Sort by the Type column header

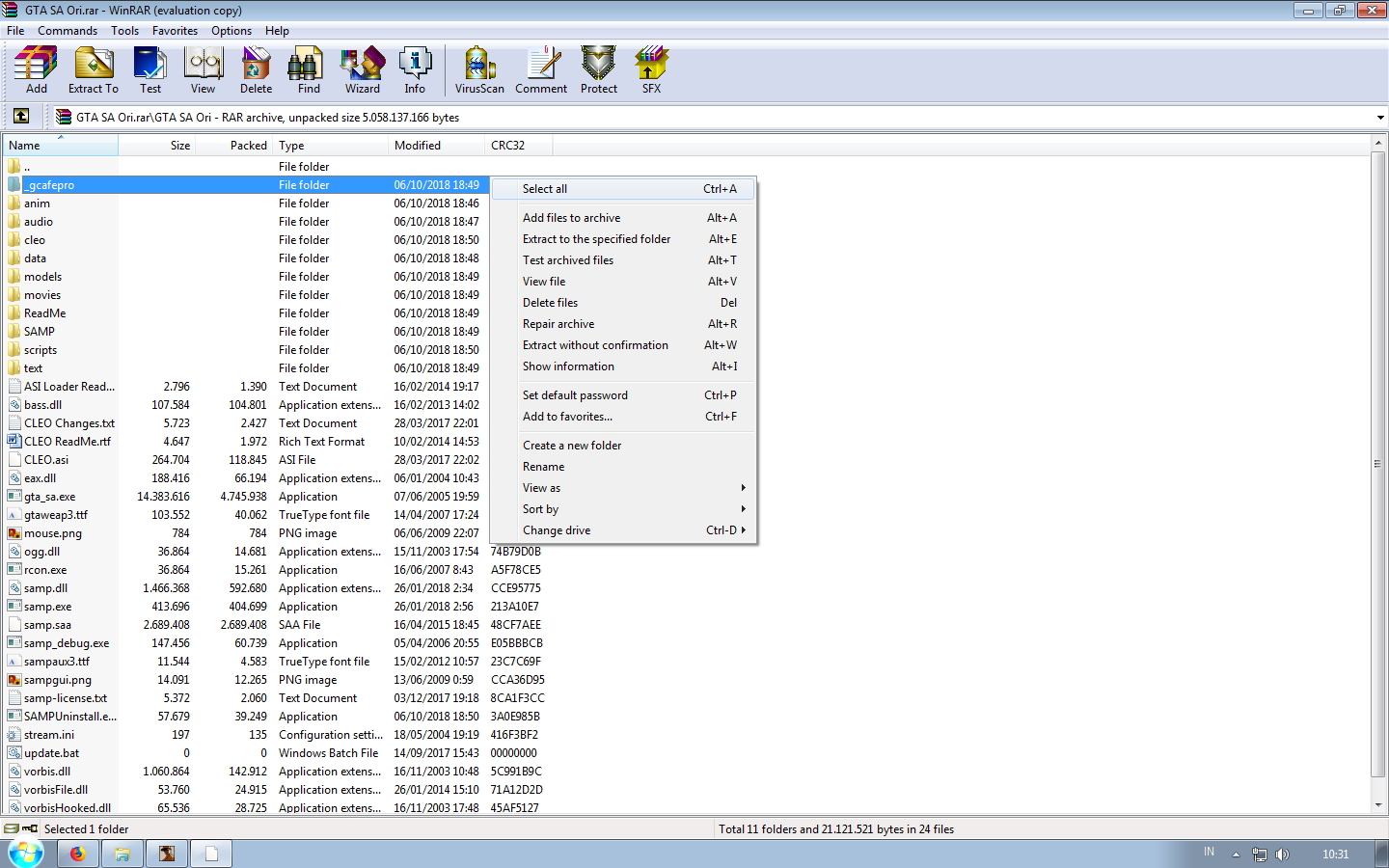coord(331,146)
